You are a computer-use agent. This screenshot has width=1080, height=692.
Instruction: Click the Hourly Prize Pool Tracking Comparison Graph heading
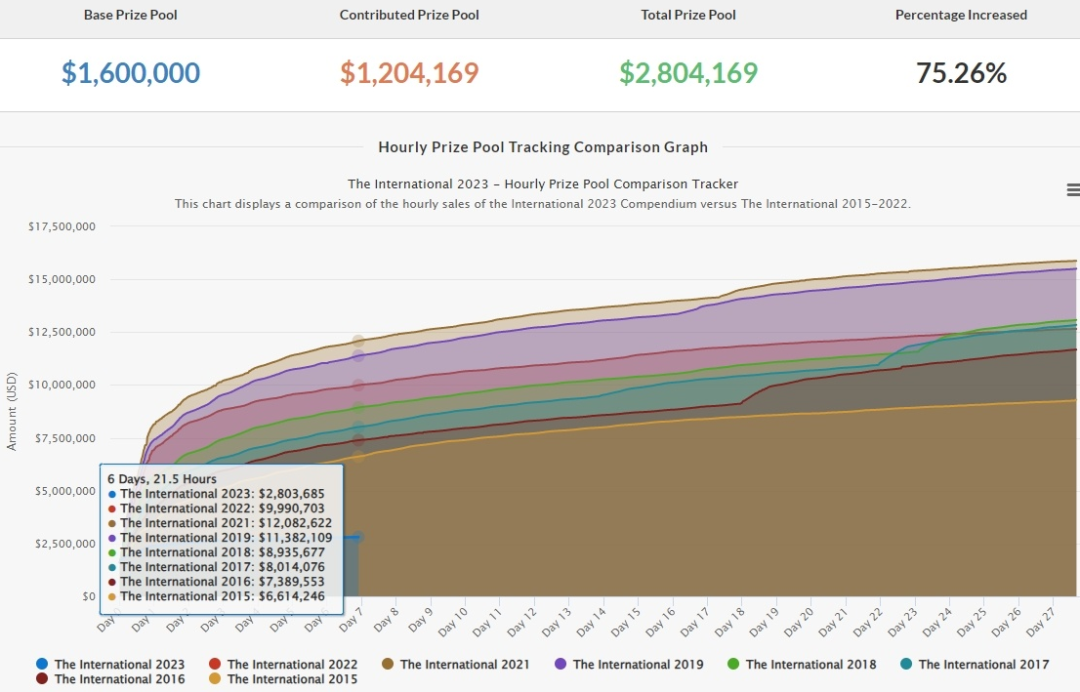click(543, 147)
